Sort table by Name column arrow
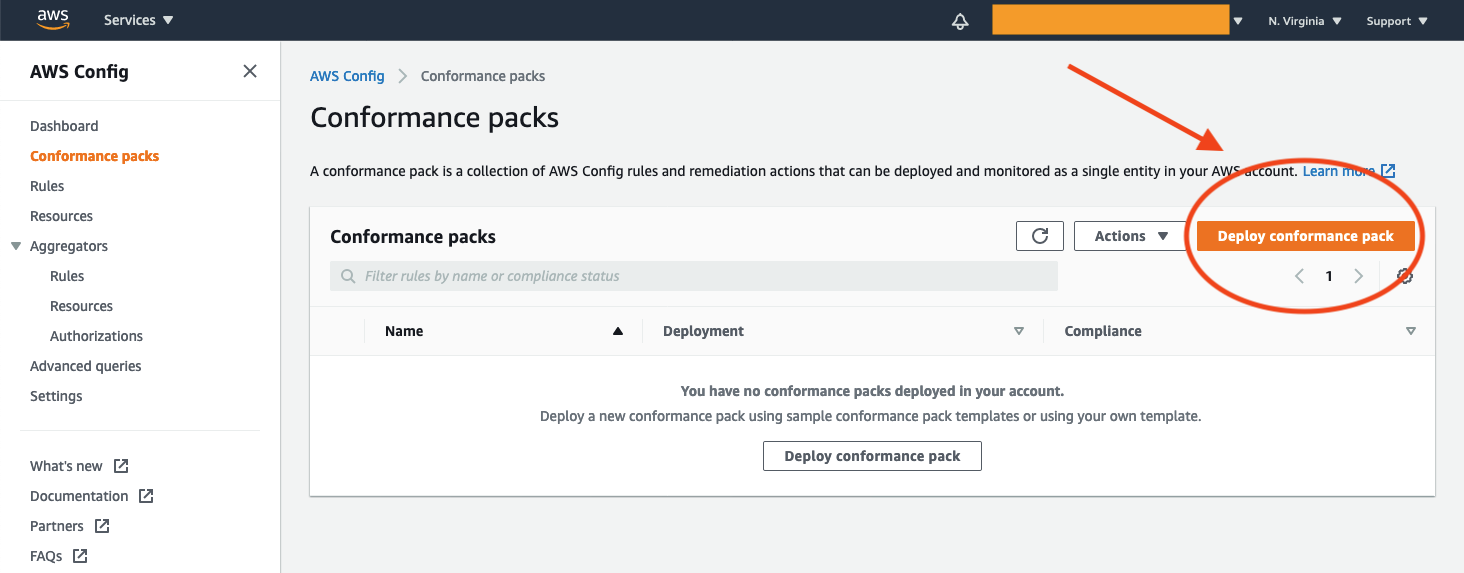This screenshot has width=1464, height=573. point(618,331)
